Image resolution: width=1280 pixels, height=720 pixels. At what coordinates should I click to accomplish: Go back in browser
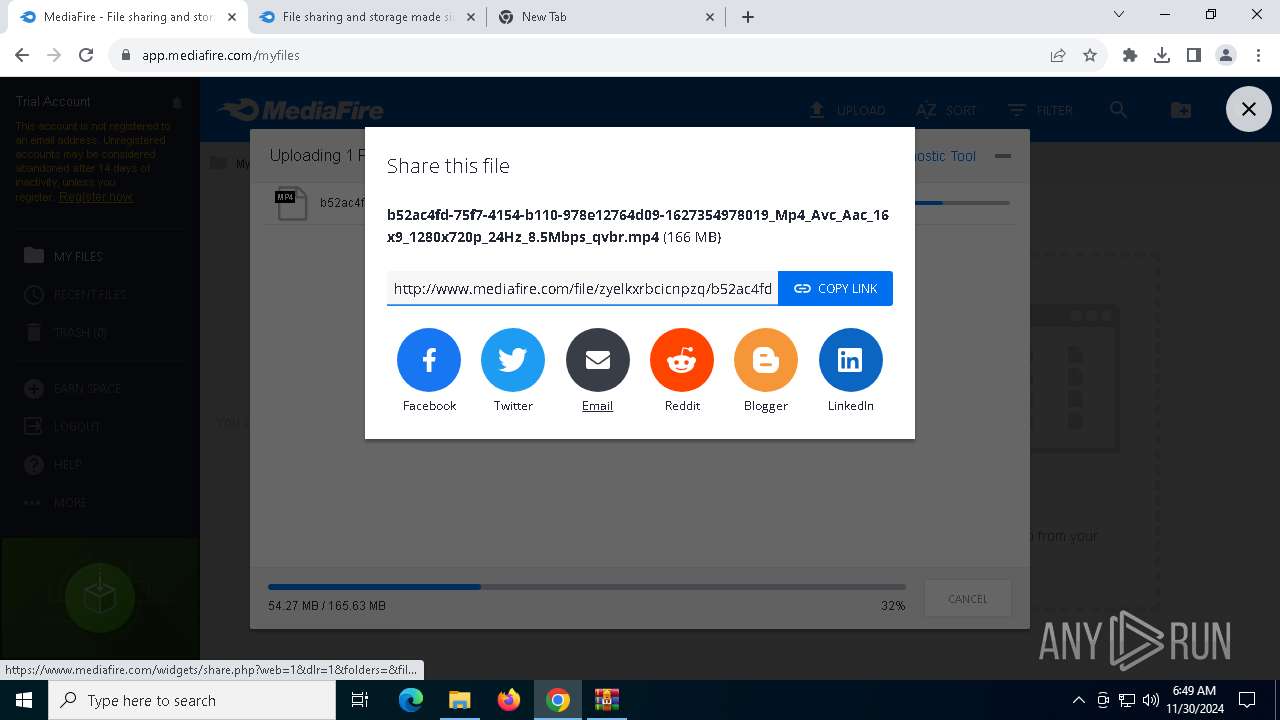click(22, 55)
